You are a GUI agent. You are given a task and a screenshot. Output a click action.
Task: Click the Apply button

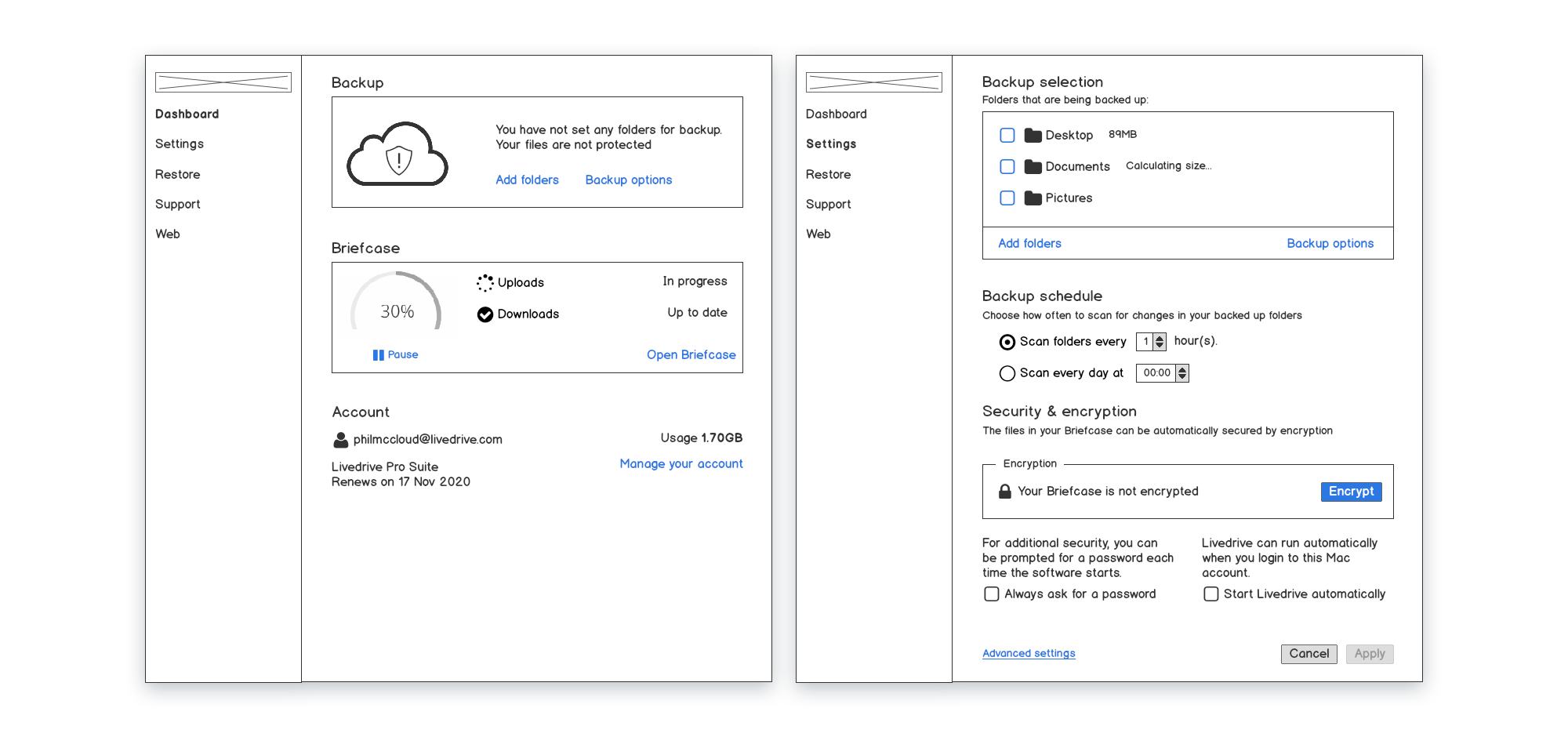1370,654
